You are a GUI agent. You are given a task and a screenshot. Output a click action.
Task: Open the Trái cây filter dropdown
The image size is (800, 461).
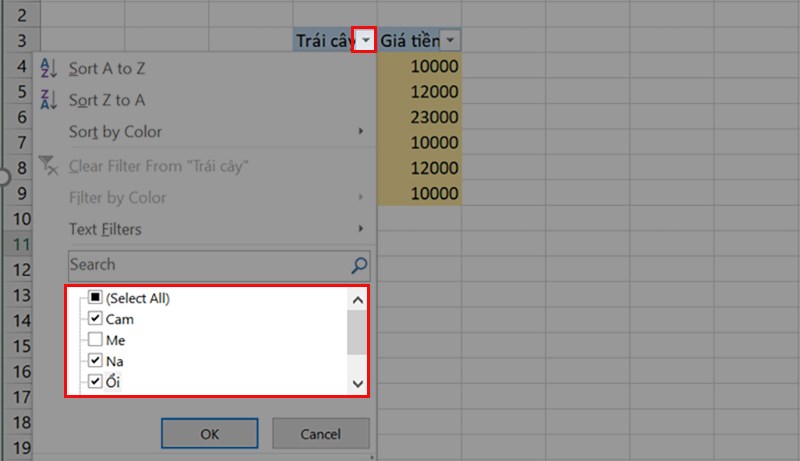tap(365, 40)
